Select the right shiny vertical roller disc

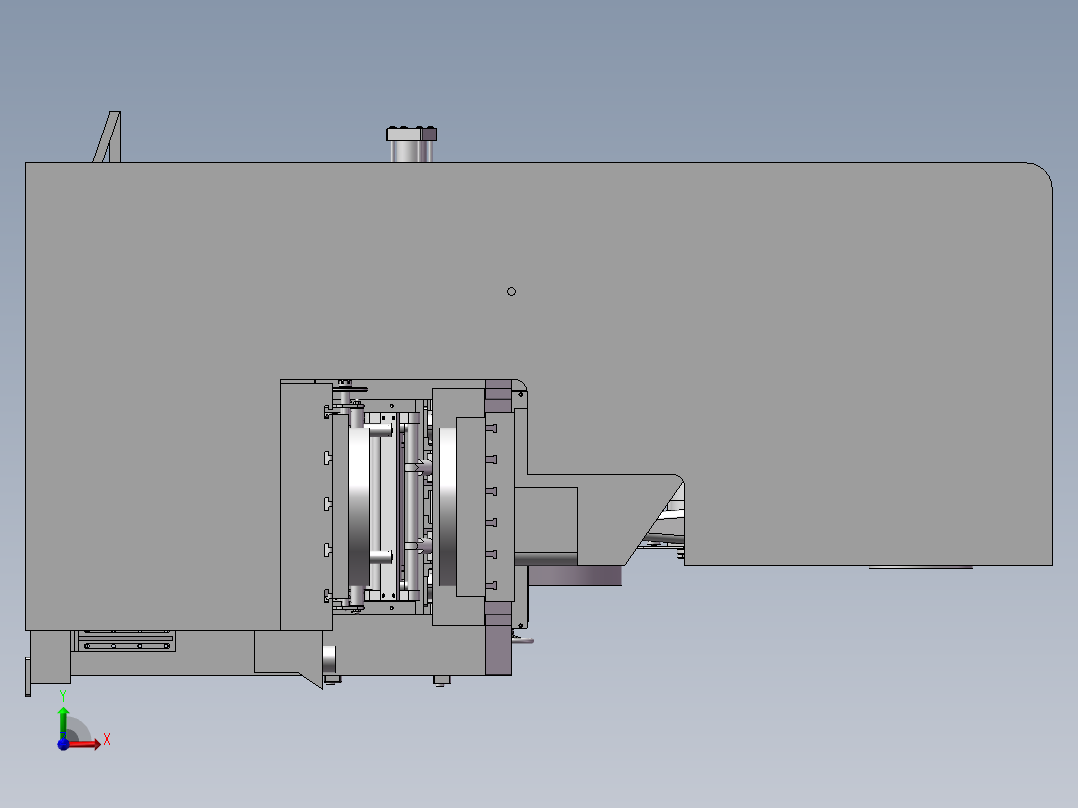tap(448, 507)
